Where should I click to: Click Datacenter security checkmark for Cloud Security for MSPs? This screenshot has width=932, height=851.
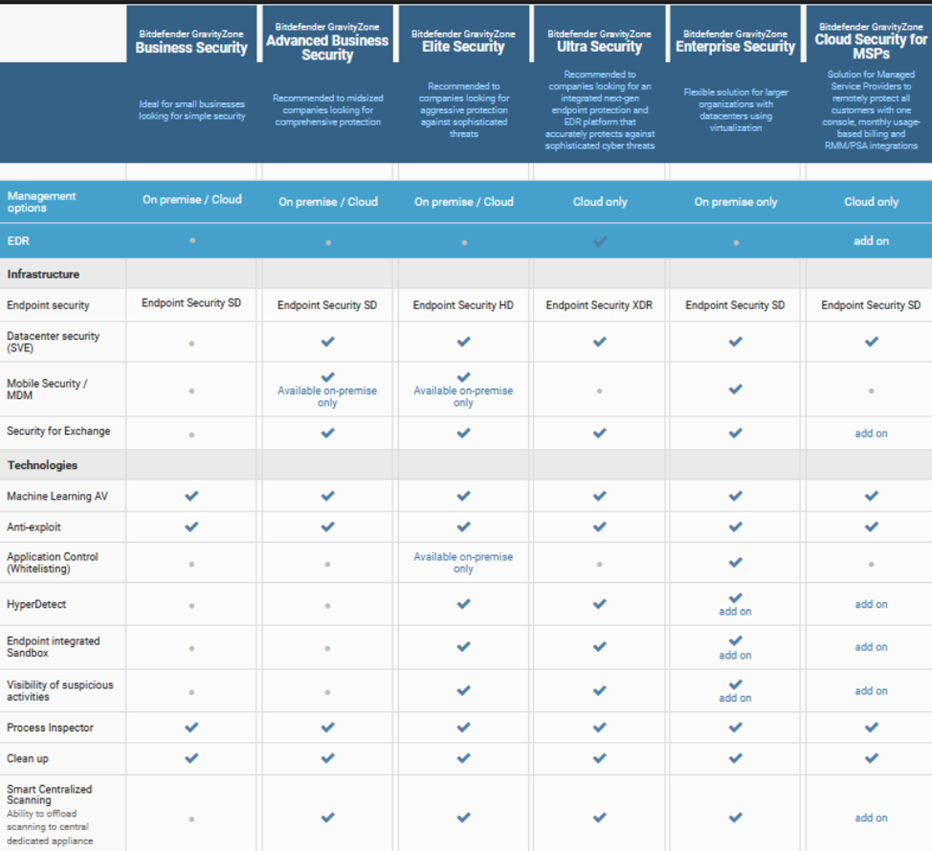871,341
